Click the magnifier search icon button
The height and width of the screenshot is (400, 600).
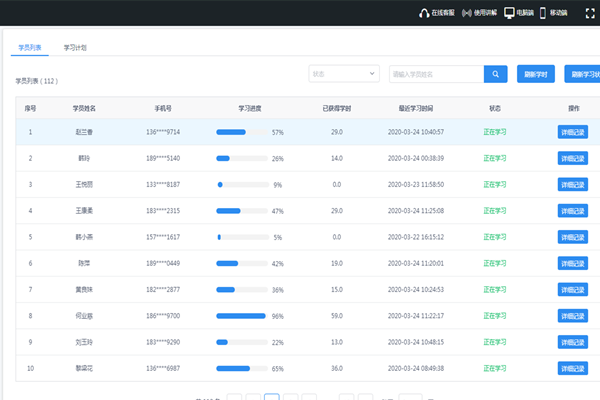[496, 74]
